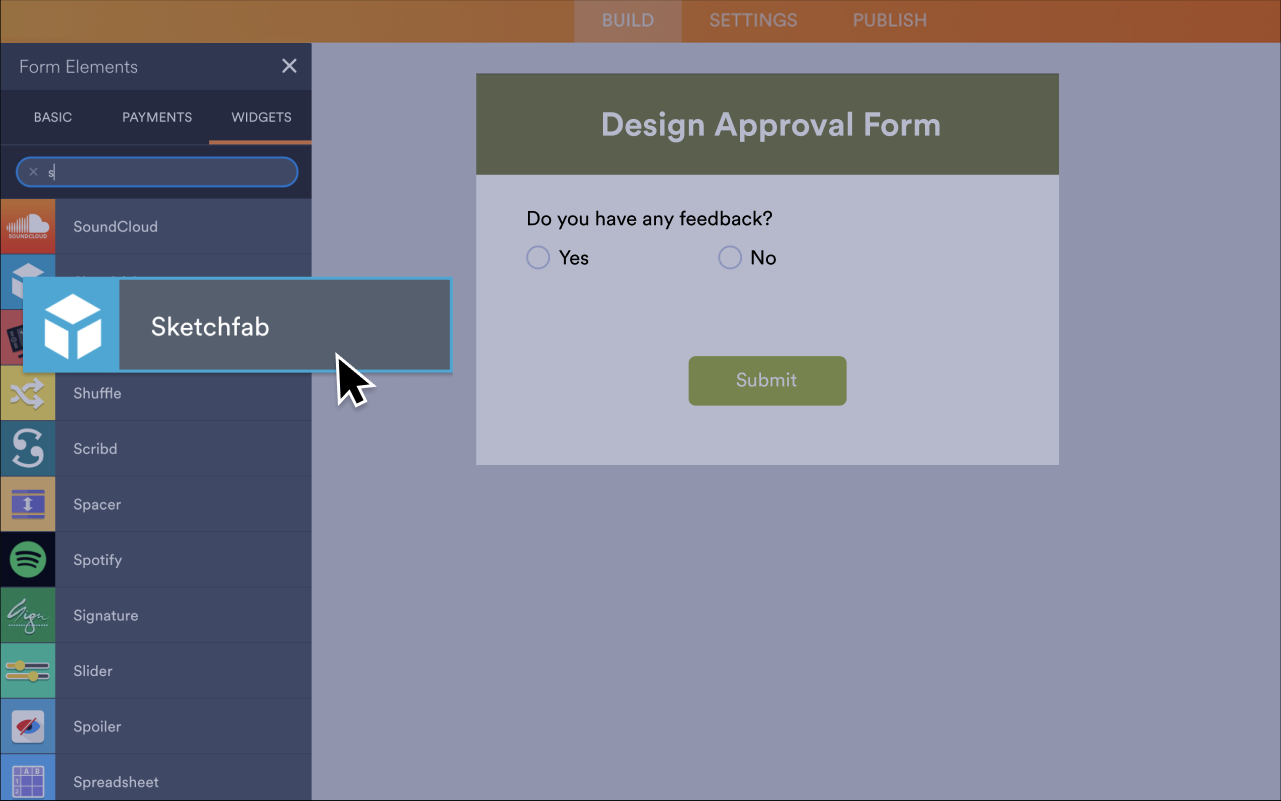Select the No radio button
Screen dimensions: 1281x801
729,257
